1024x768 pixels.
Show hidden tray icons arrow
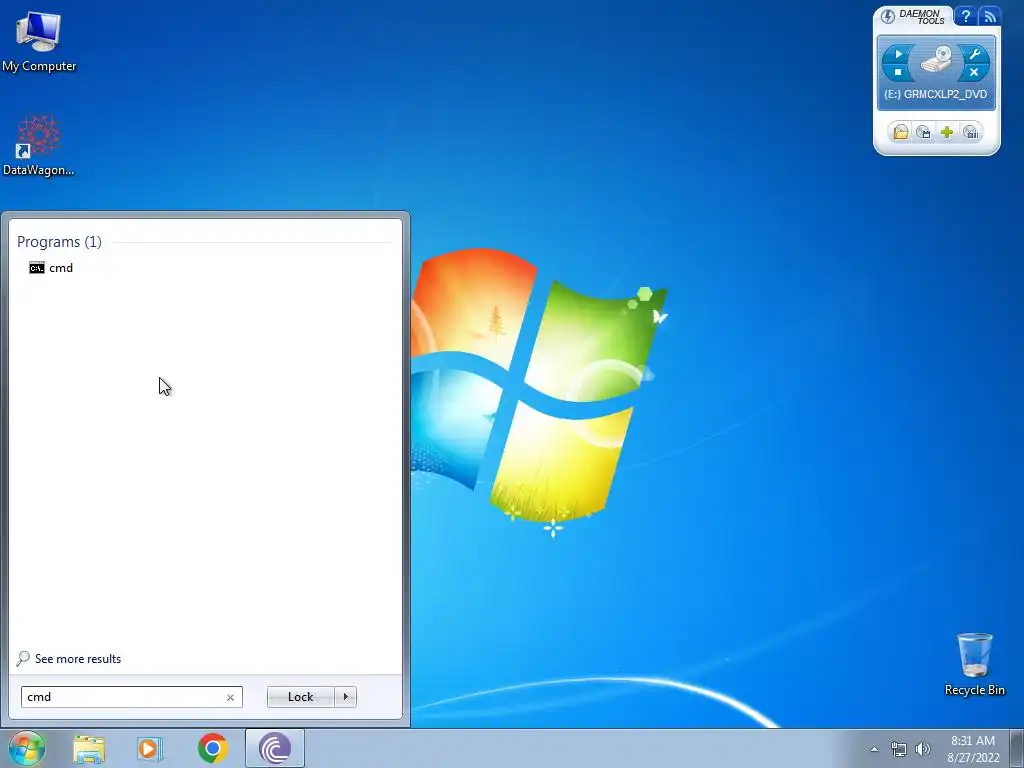(874, 749)
